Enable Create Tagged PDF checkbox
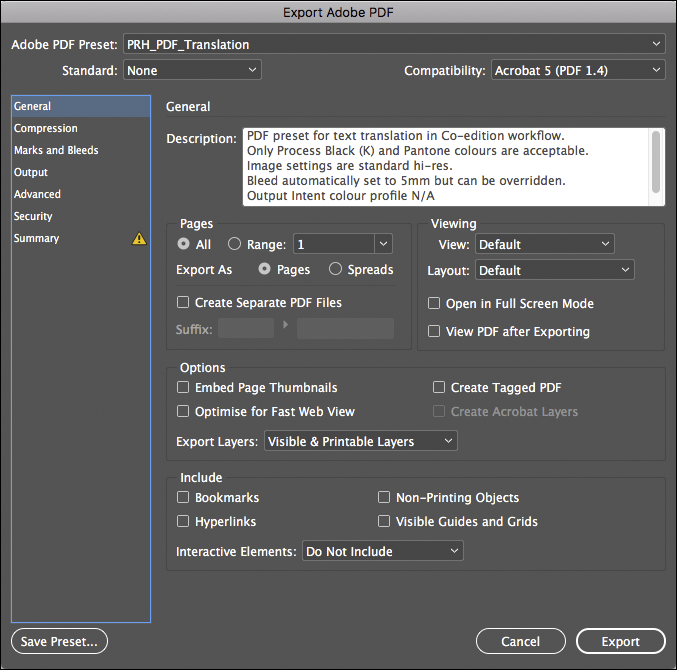677x670 pixels. click(x=439, y=387)
